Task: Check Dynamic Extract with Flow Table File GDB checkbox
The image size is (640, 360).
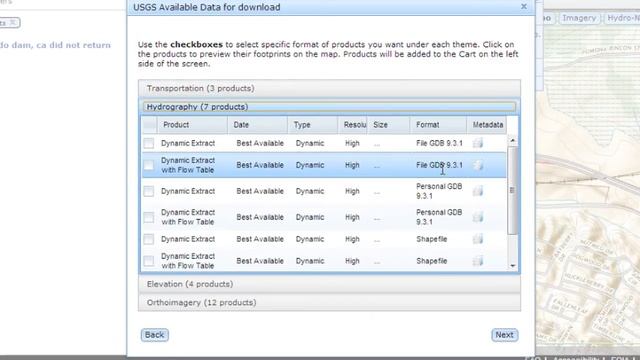Action: click(149, 165)
